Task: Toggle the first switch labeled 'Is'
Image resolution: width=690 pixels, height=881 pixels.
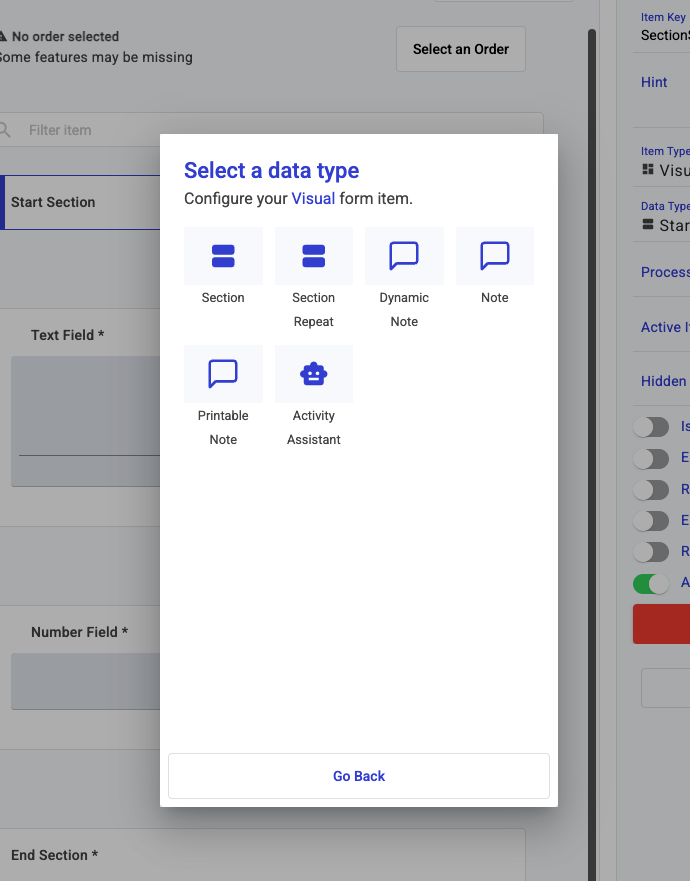Action: 651,427
